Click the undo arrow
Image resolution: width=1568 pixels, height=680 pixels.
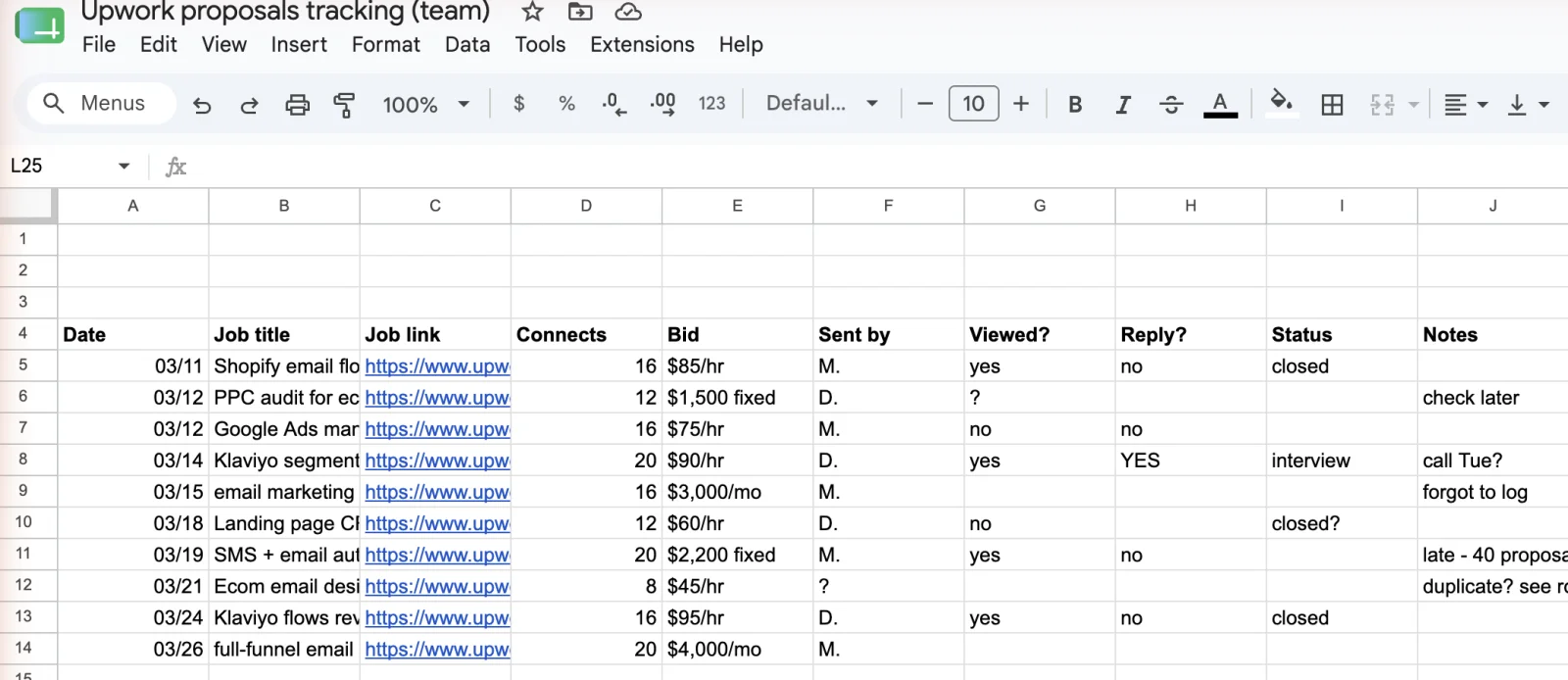click(x=202, y=105)
